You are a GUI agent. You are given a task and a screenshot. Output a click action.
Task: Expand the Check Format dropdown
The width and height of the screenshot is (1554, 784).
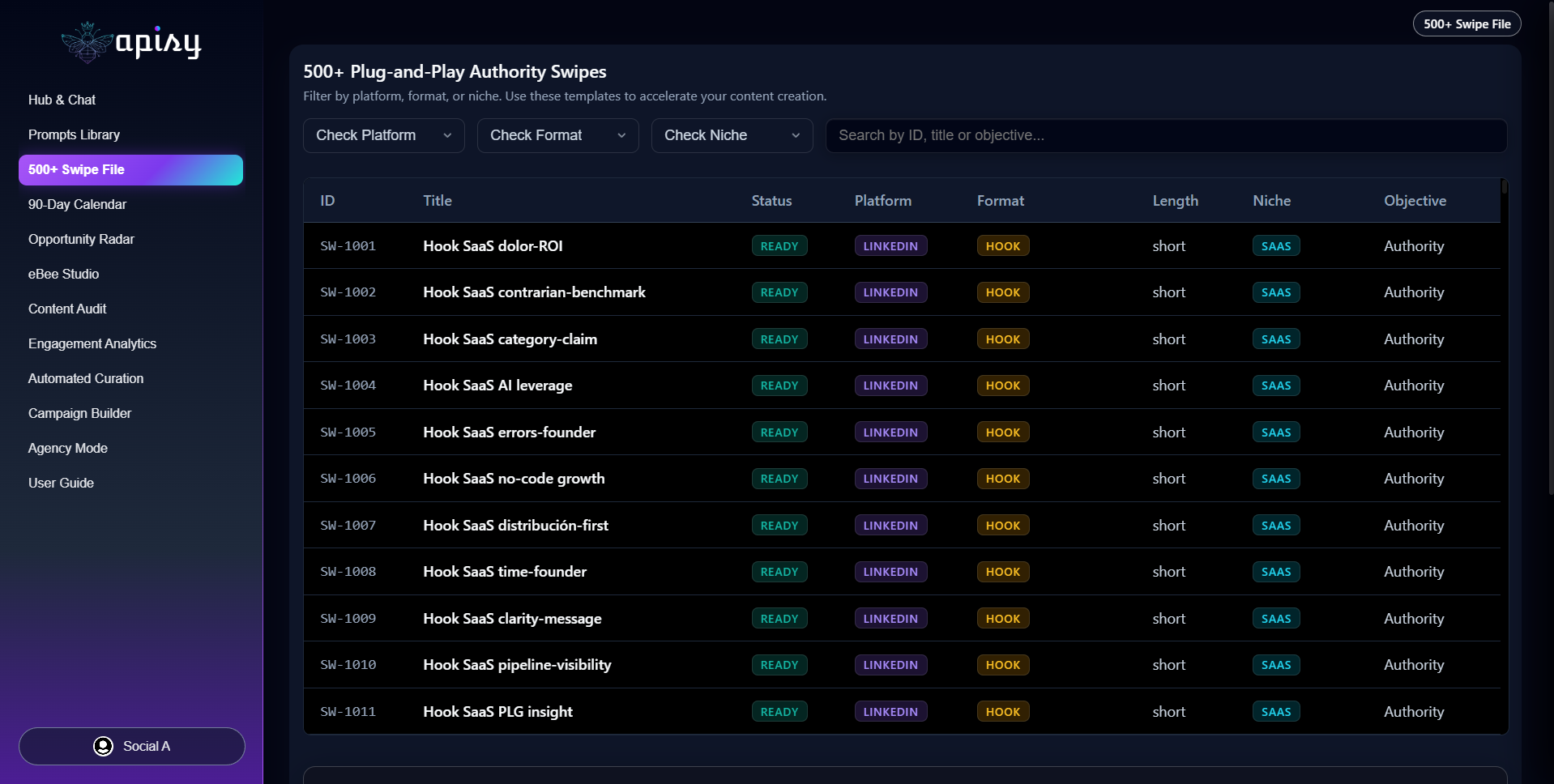[558, 135]
